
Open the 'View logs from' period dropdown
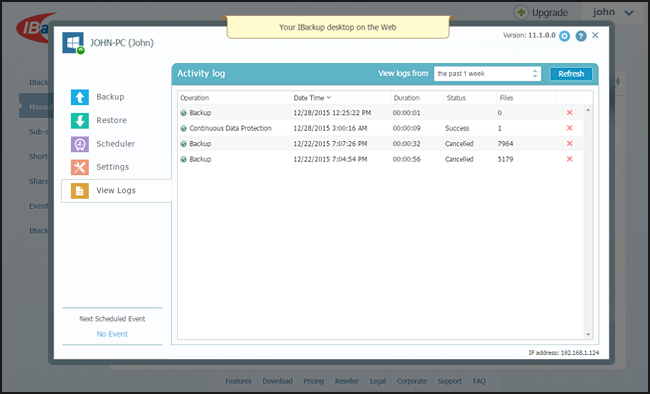pyautogui.click(x=488, y=74)
